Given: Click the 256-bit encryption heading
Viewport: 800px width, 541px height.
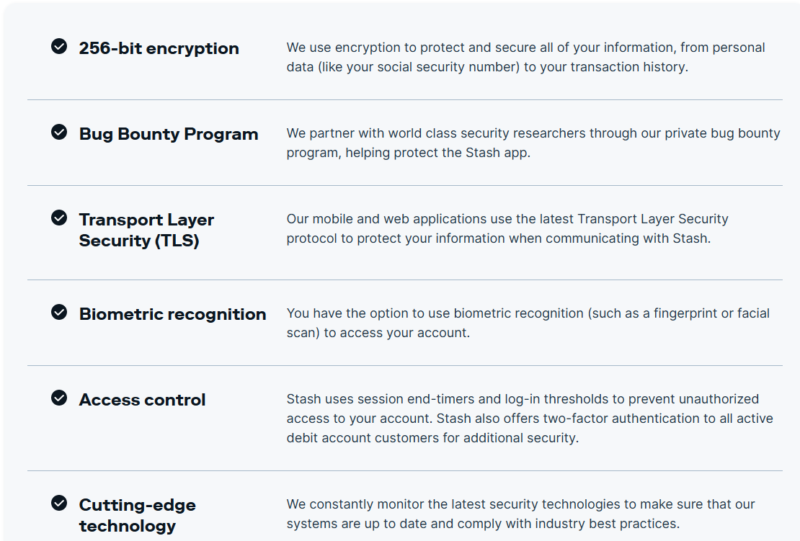Looking at the screenshot, I should (159, 48).
